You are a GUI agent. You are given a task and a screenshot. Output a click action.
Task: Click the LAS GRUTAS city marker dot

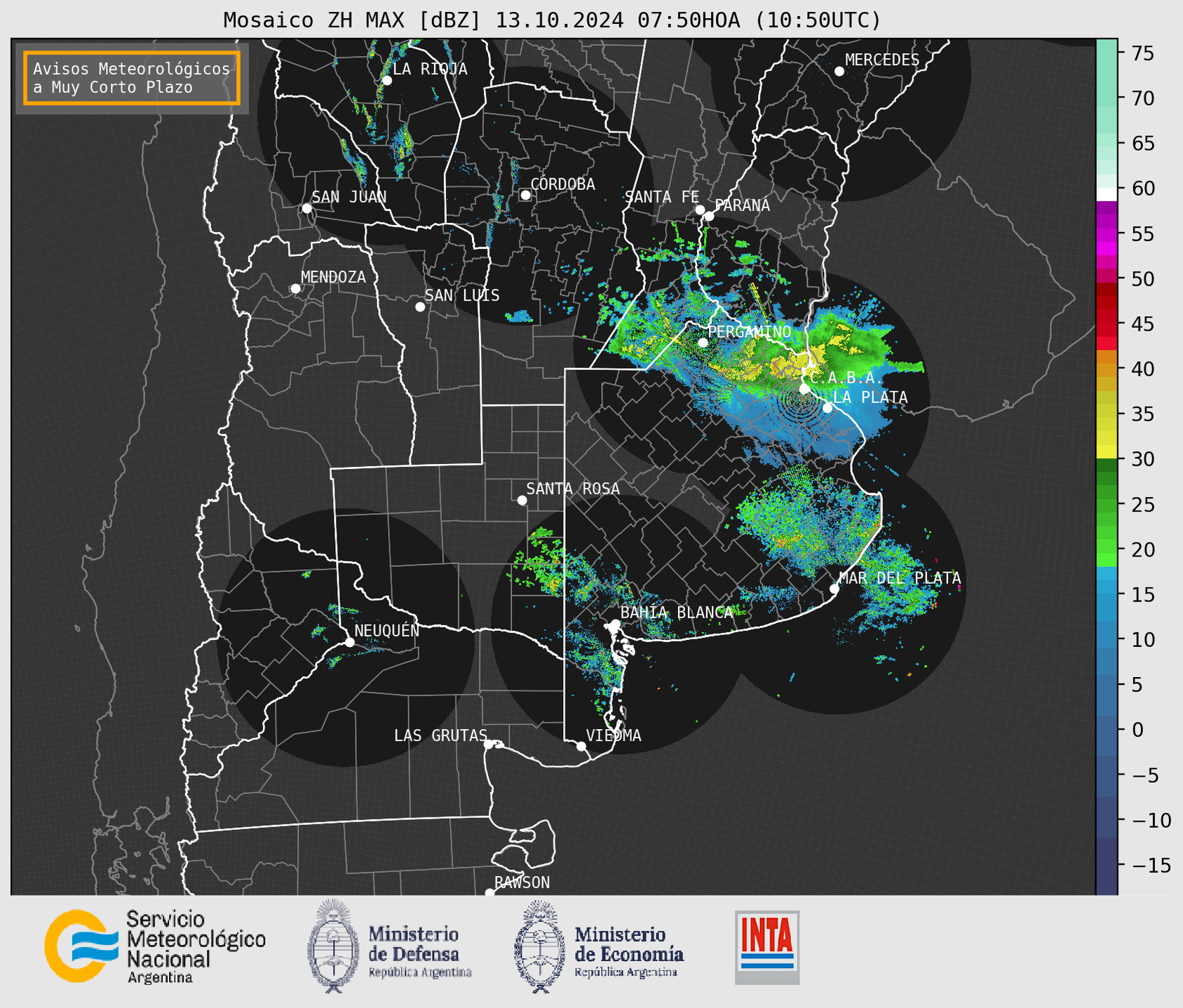(x=489, y=744)
